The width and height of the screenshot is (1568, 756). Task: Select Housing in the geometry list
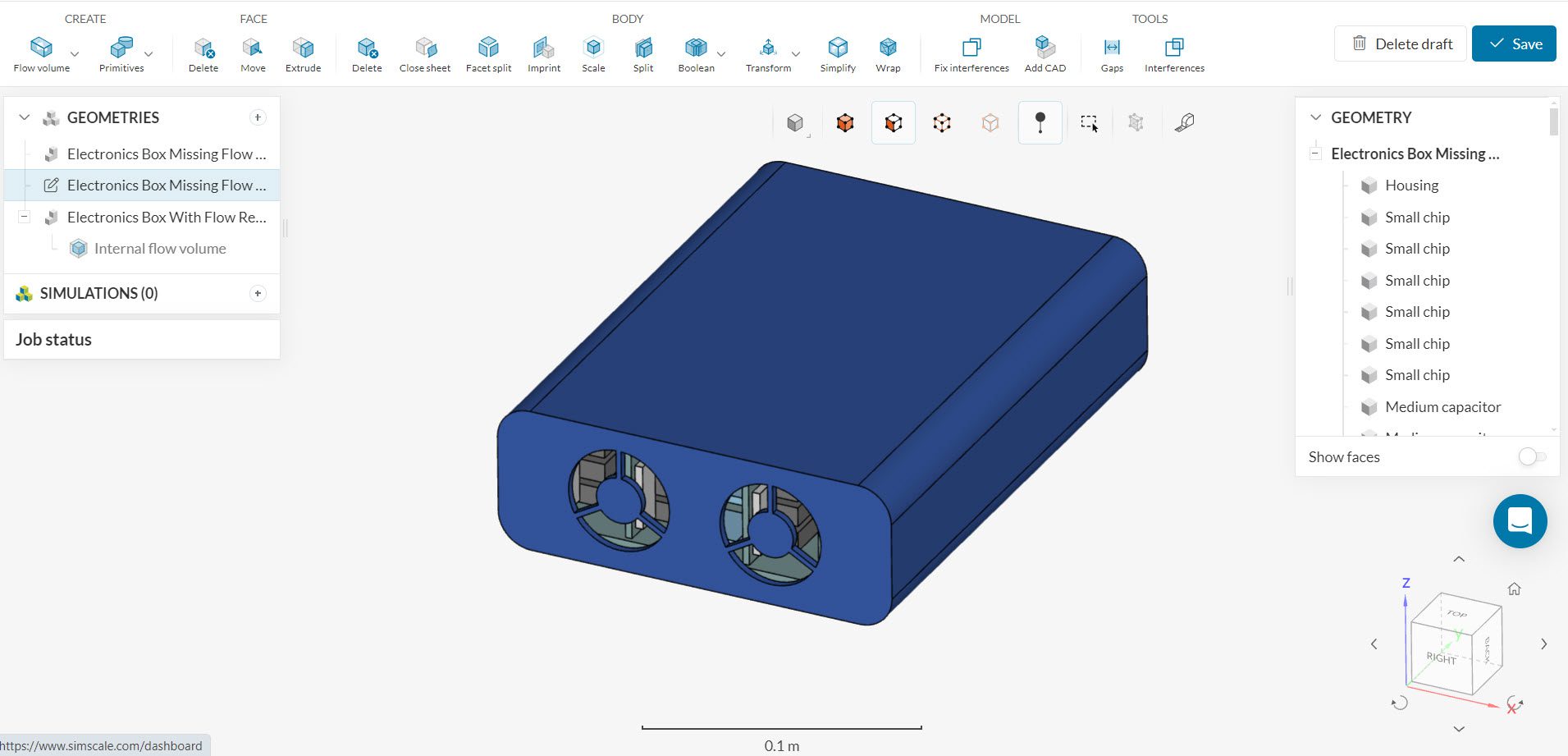[x=1411, y=186]
